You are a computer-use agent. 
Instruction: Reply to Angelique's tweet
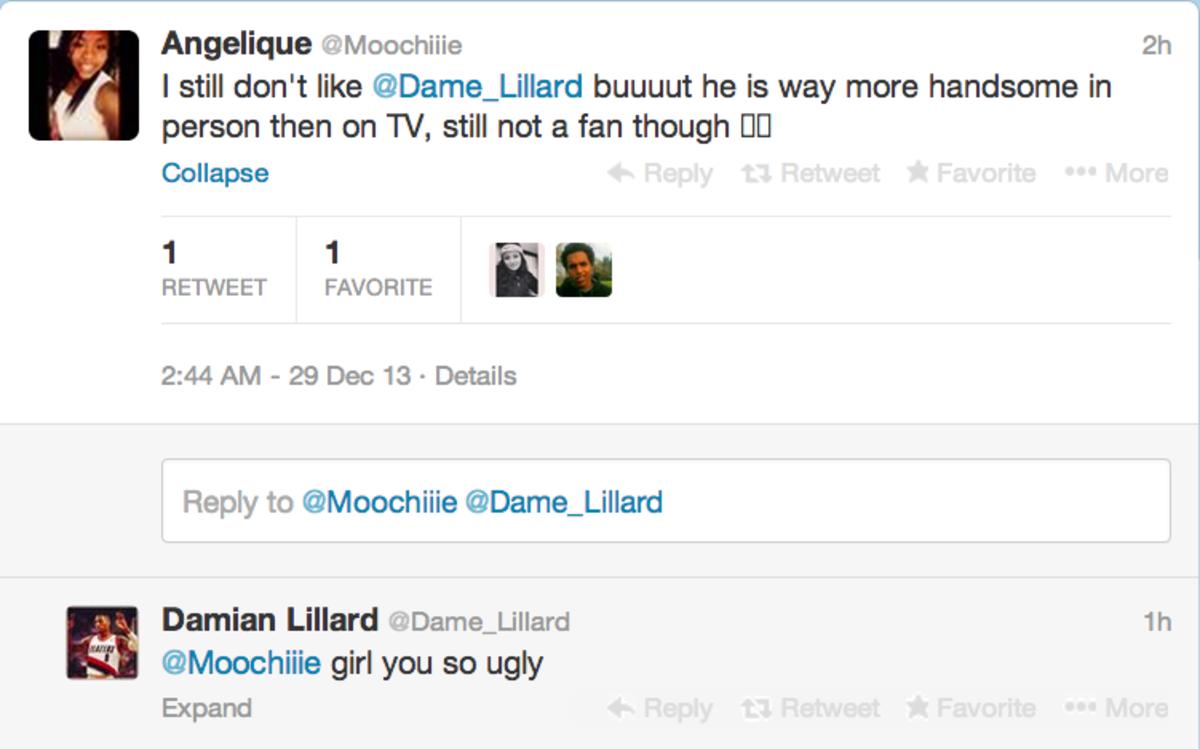pyautogui.click(x=660, y=173)
